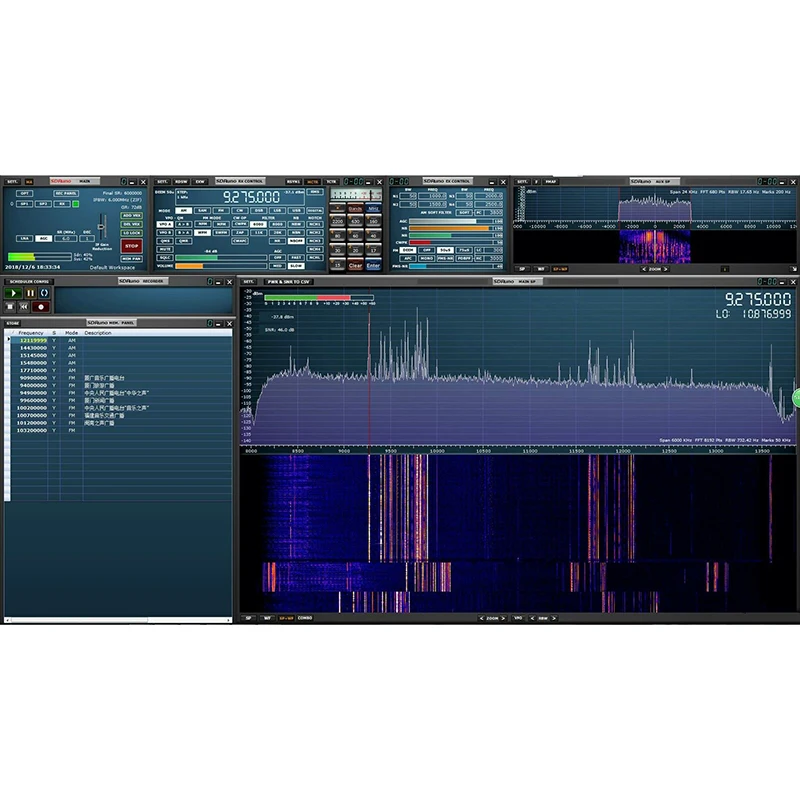Click ADD VRX in the Main panel

coord(132,216)
